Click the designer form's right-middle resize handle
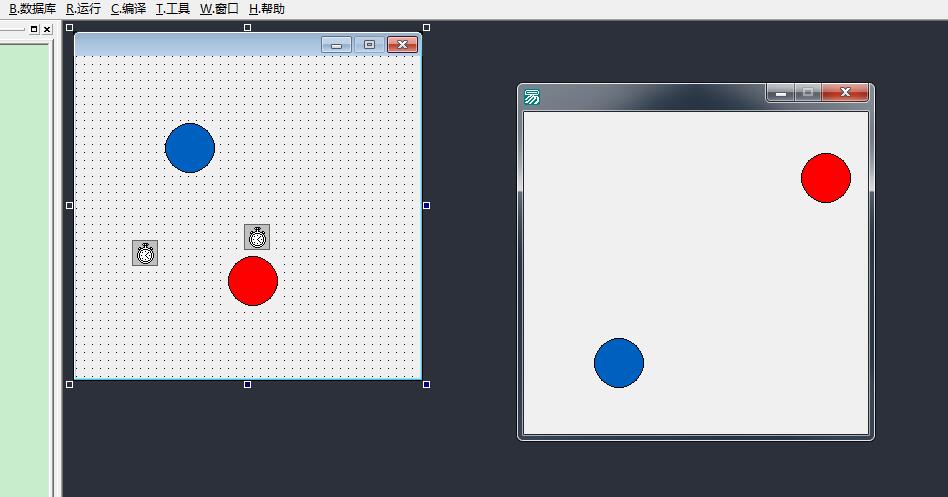The height and width of the screenshot is (497, 948). [426, 206]
